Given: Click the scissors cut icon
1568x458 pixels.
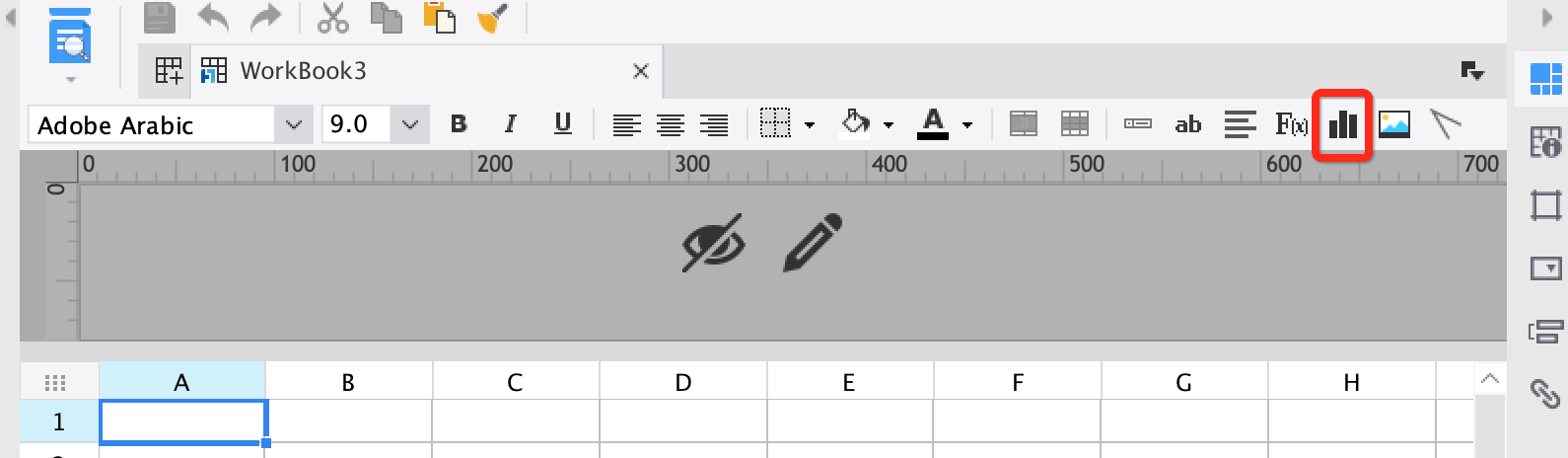Looking at the screenshot, I should [333, 18].
